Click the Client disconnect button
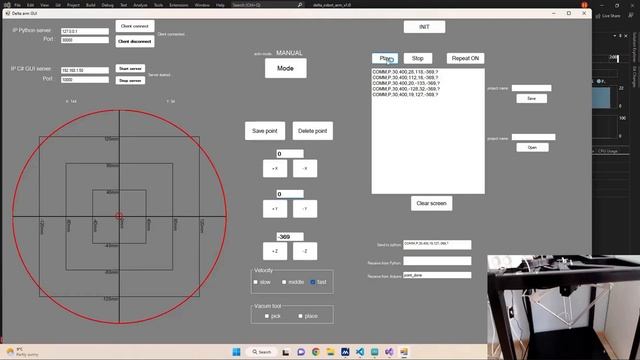The image size is (640, 360). pyautogui.click(x=135, y=41)
